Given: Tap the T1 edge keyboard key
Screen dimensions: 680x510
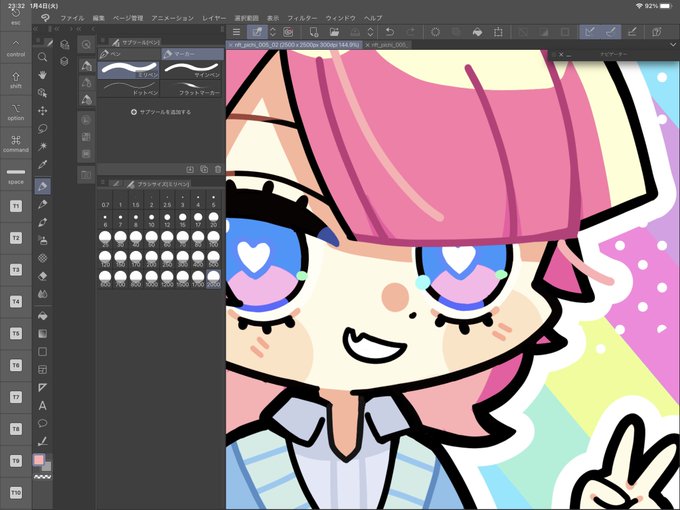Looking at the screenshot, I should (x=16, y=206).
